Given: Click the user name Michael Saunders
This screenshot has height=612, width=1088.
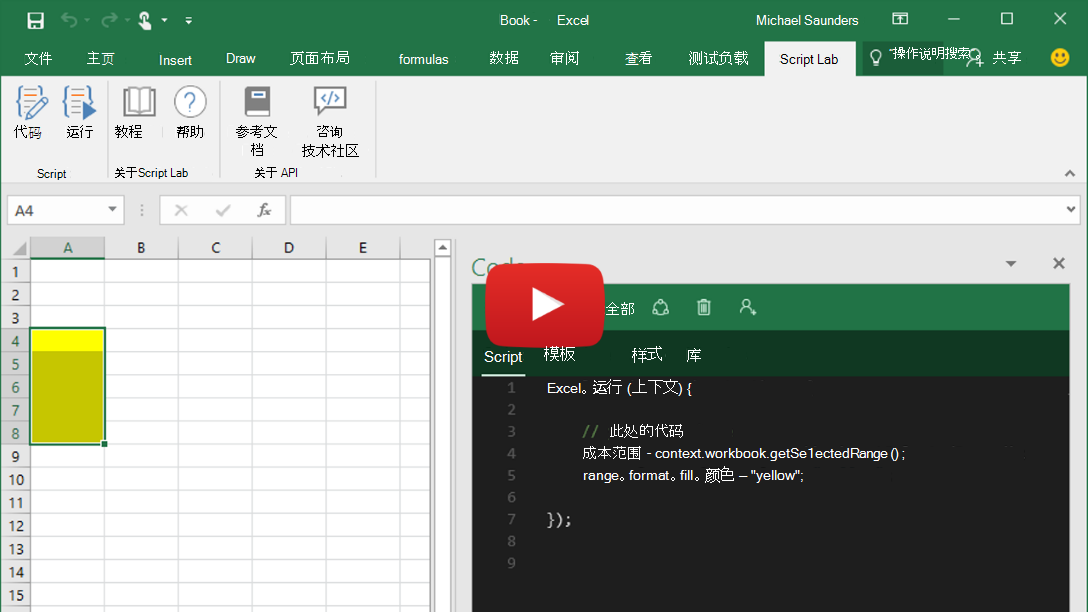Looking at the screenshot, I should click(x=807, y=20).
